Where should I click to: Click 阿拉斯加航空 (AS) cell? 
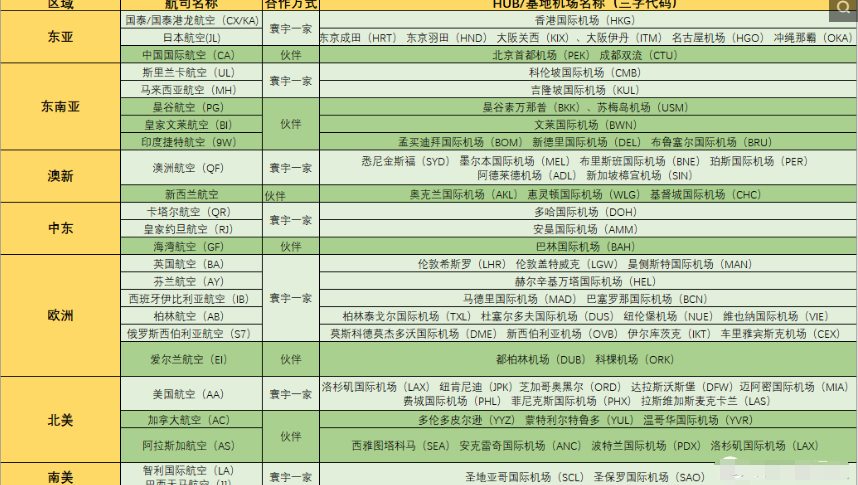tap(192, 446)
